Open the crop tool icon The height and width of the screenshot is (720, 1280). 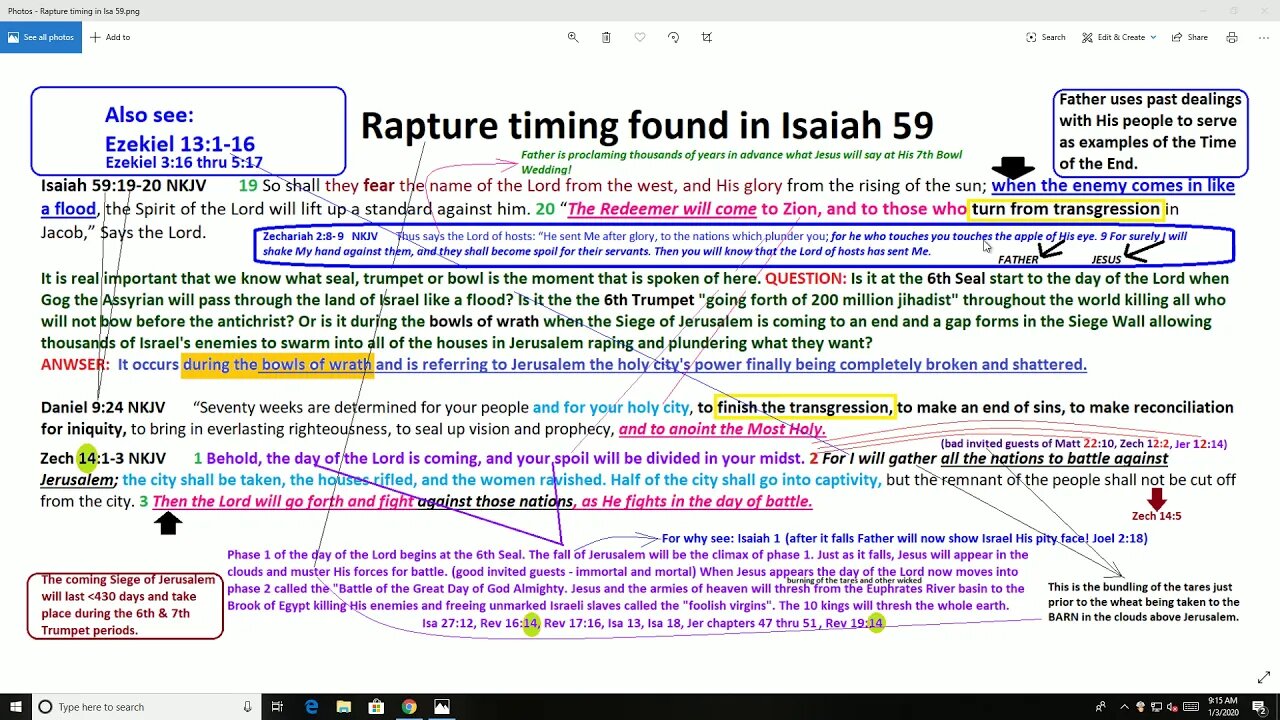tap(707, 37)
